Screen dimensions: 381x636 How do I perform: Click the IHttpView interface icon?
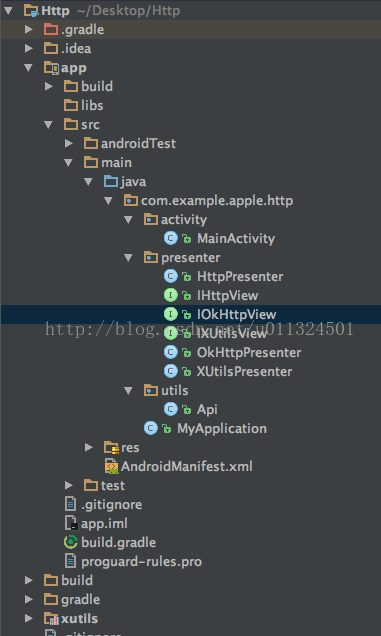coord(171,295)
